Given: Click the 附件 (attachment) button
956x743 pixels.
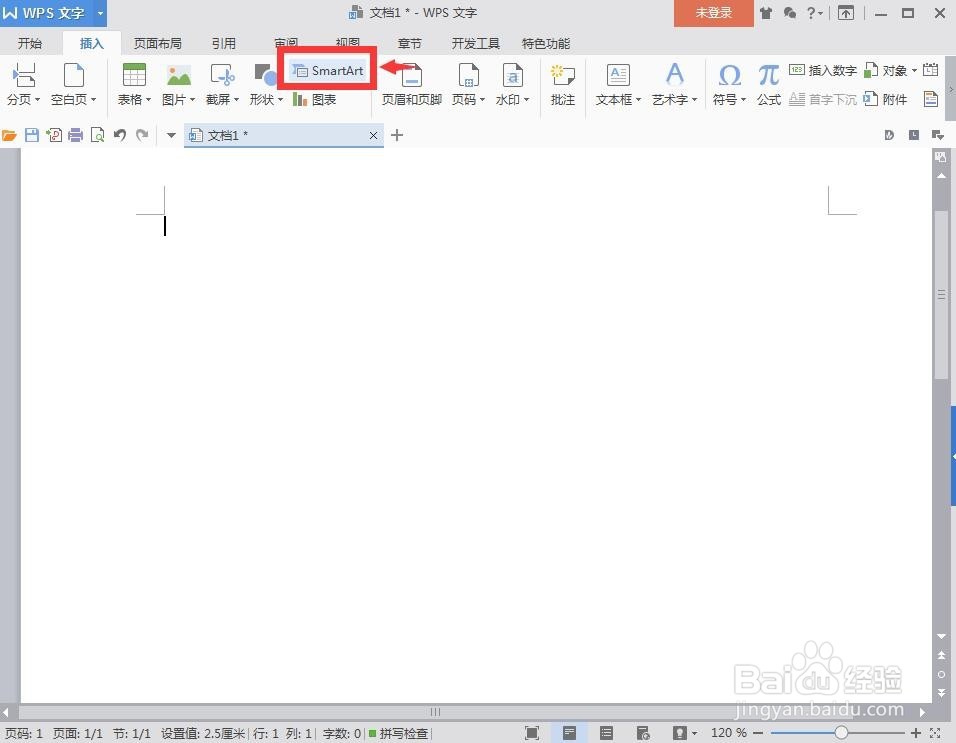Looking at the screenshot, I should coord(885,99).
